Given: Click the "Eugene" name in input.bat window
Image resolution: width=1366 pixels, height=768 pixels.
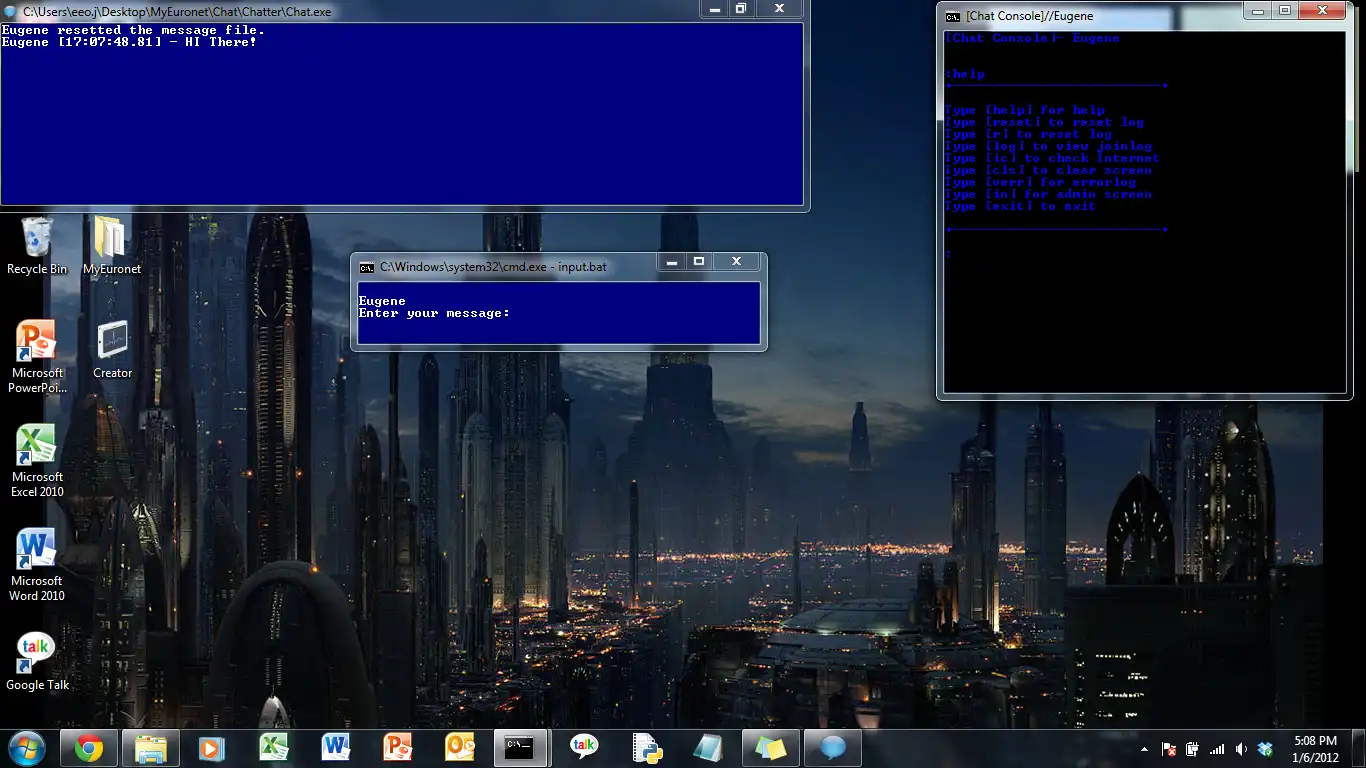Looking at the screenshot, I should pyautogui.click(x=382, y=301).
